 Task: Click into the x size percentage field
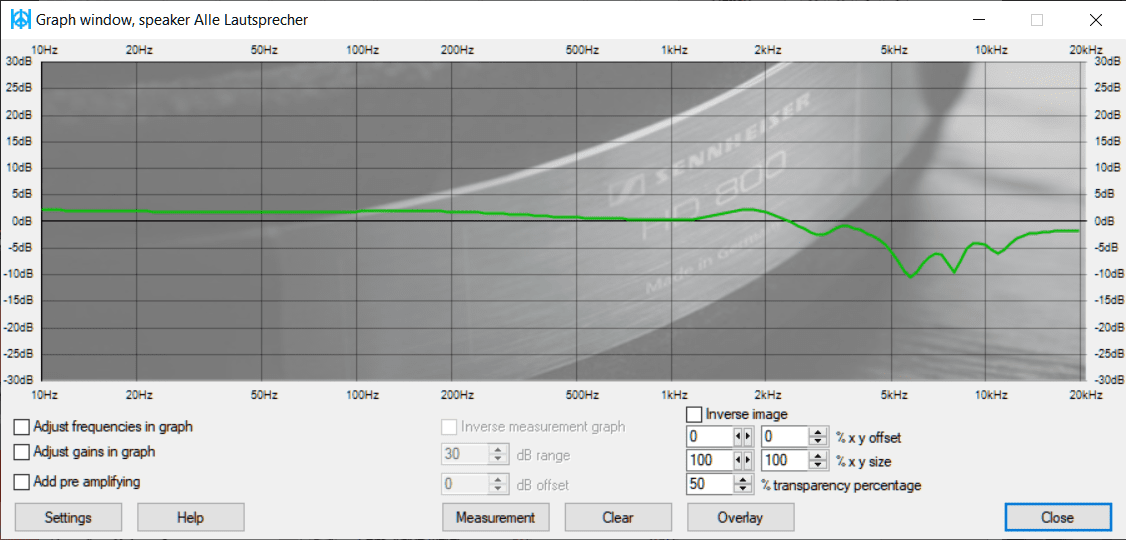709,460
